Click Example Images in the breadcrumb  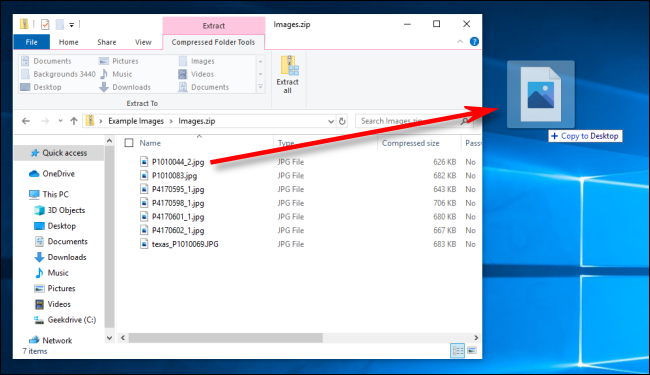tap(136, 121)
